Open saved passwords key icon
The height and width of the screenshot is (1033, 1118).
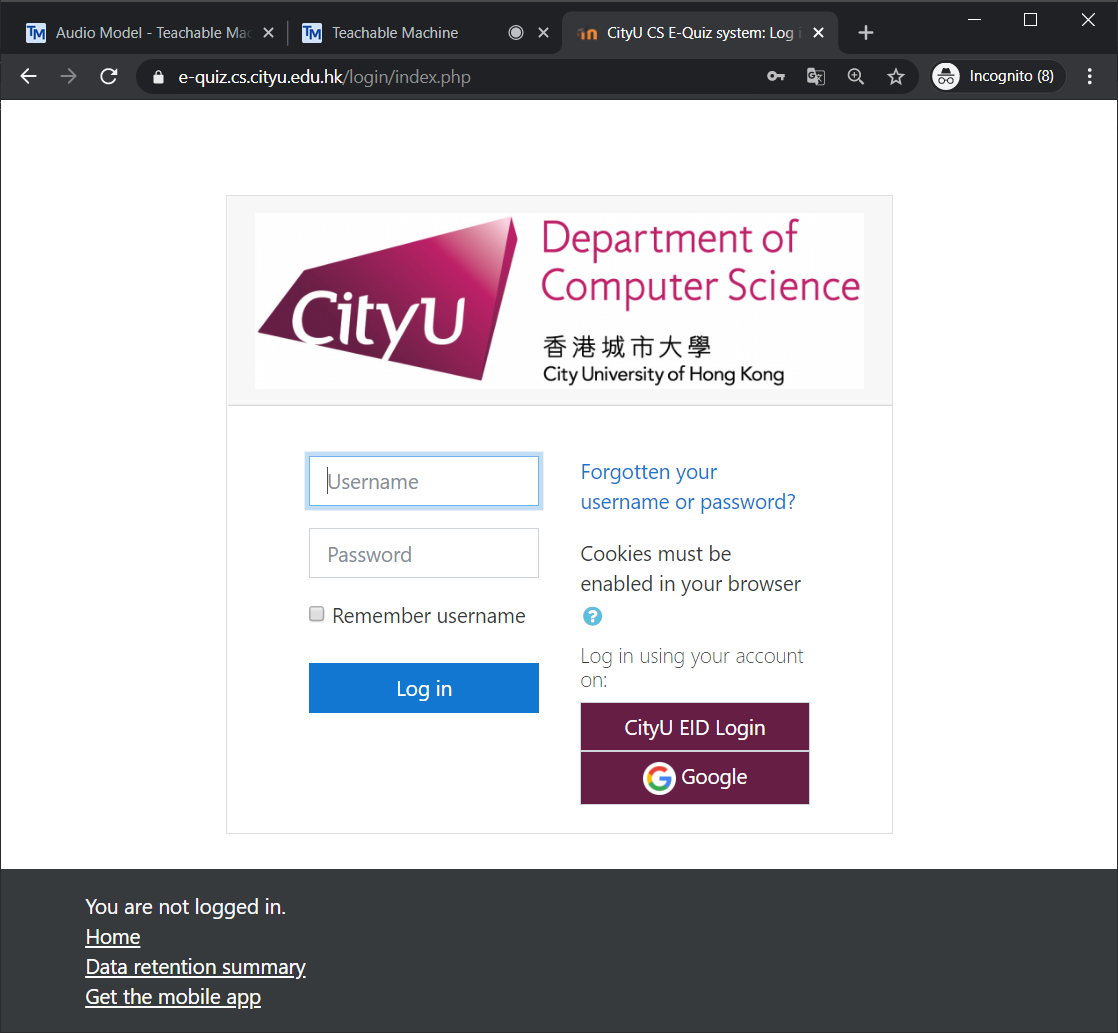point(776,76)
